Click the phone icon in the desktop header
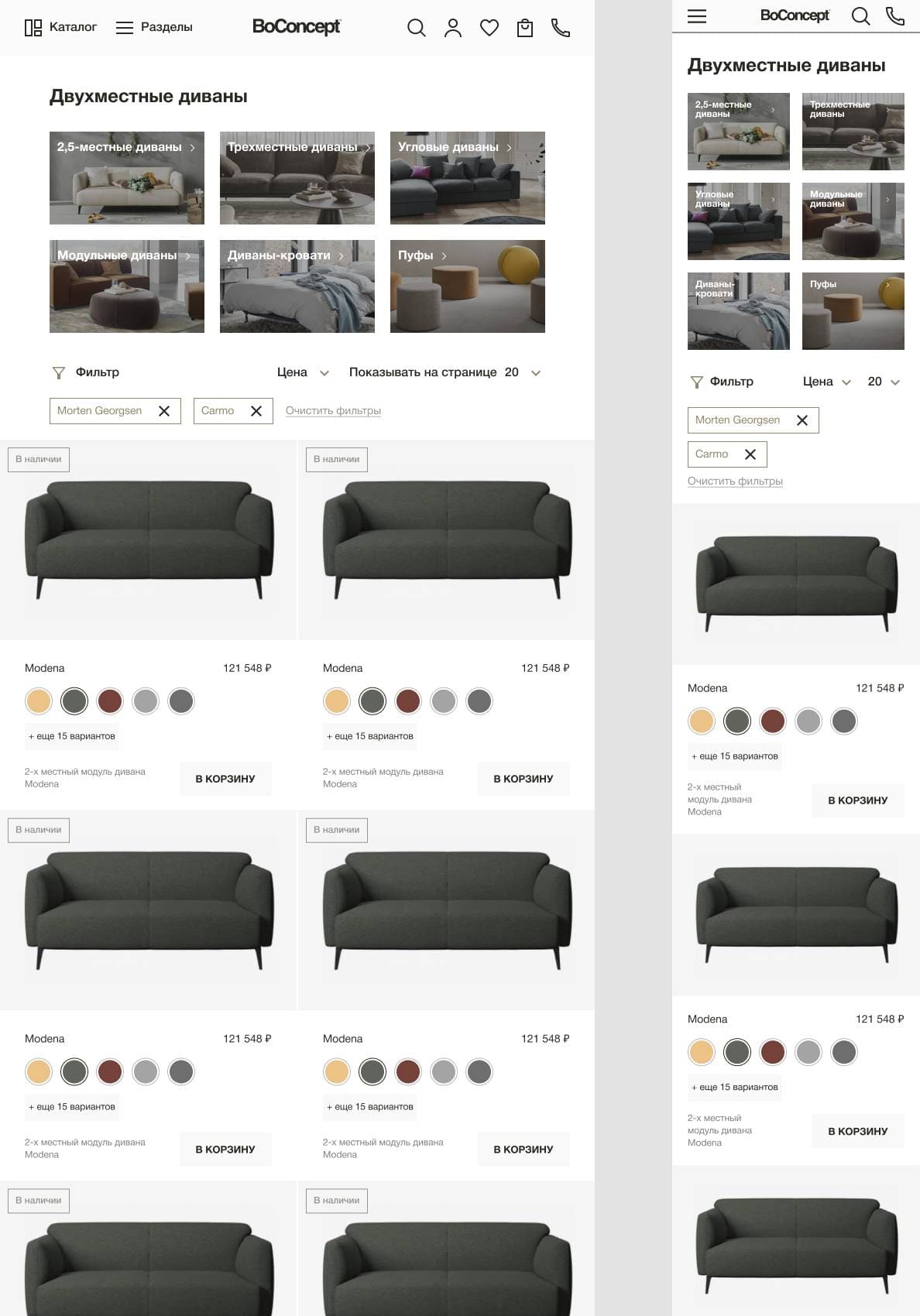The height and width of the screenshot is (1316, 920). click(x=561, y=29)
